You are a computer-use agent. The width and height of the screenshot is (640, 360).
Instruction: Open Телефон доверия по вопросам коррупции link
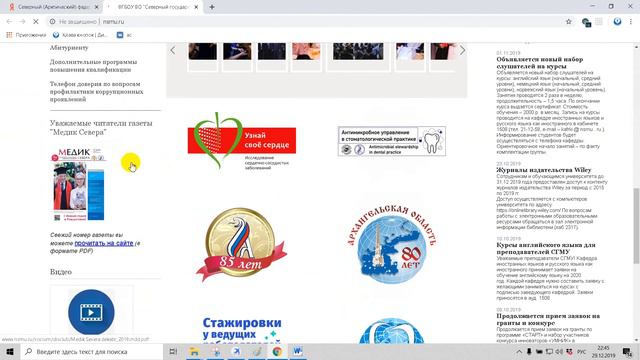96,91
